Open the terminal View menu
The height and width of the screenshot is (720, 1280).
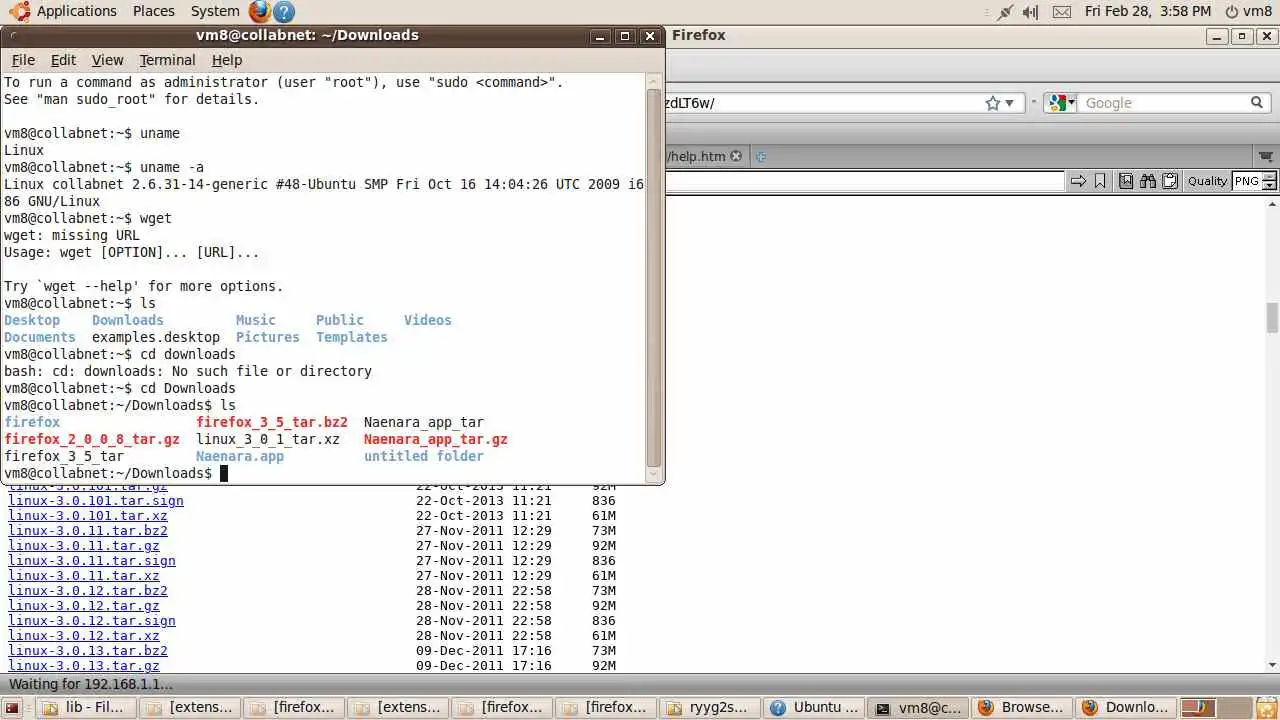[x=107, y=60]
